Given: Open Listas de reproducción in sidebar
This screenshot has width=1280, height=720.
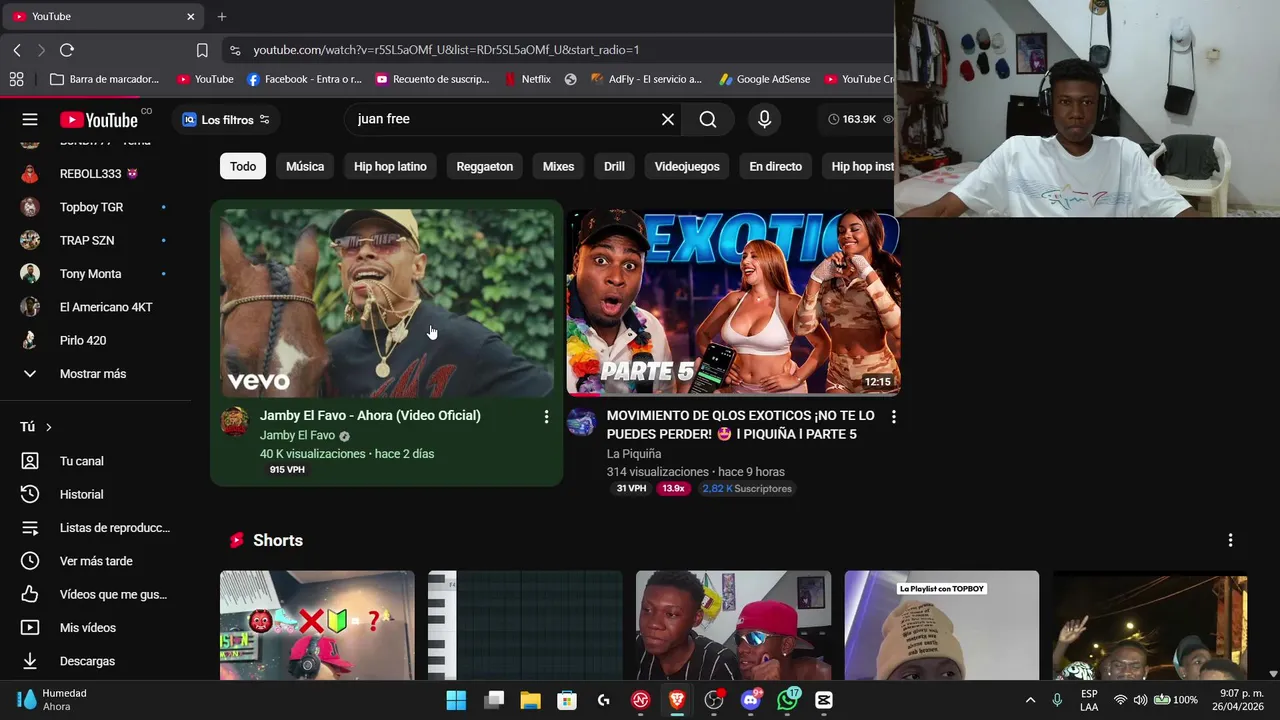Looking at the screenshot, I should 95,528.
